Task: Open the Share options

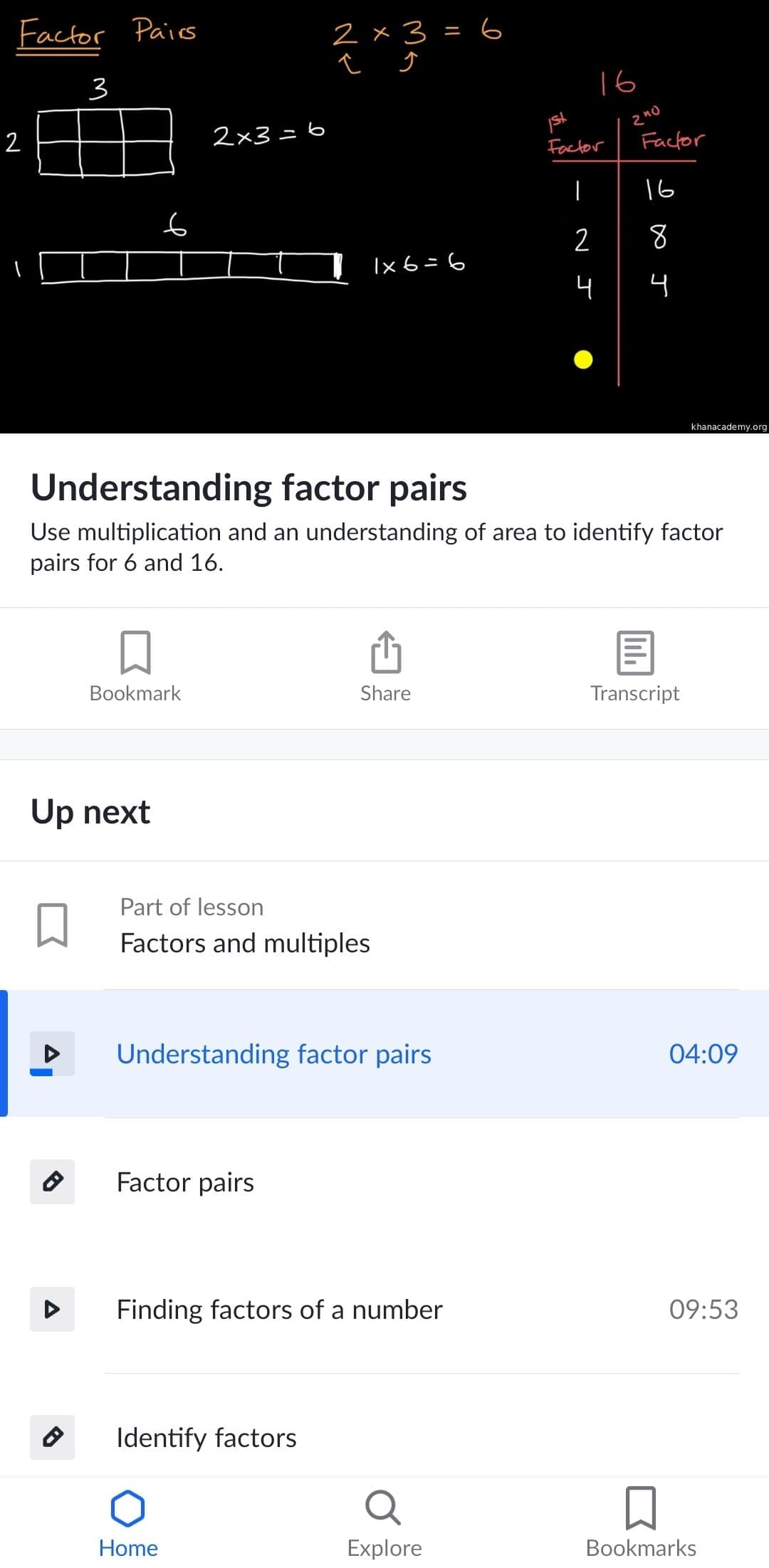Action: 384,665
